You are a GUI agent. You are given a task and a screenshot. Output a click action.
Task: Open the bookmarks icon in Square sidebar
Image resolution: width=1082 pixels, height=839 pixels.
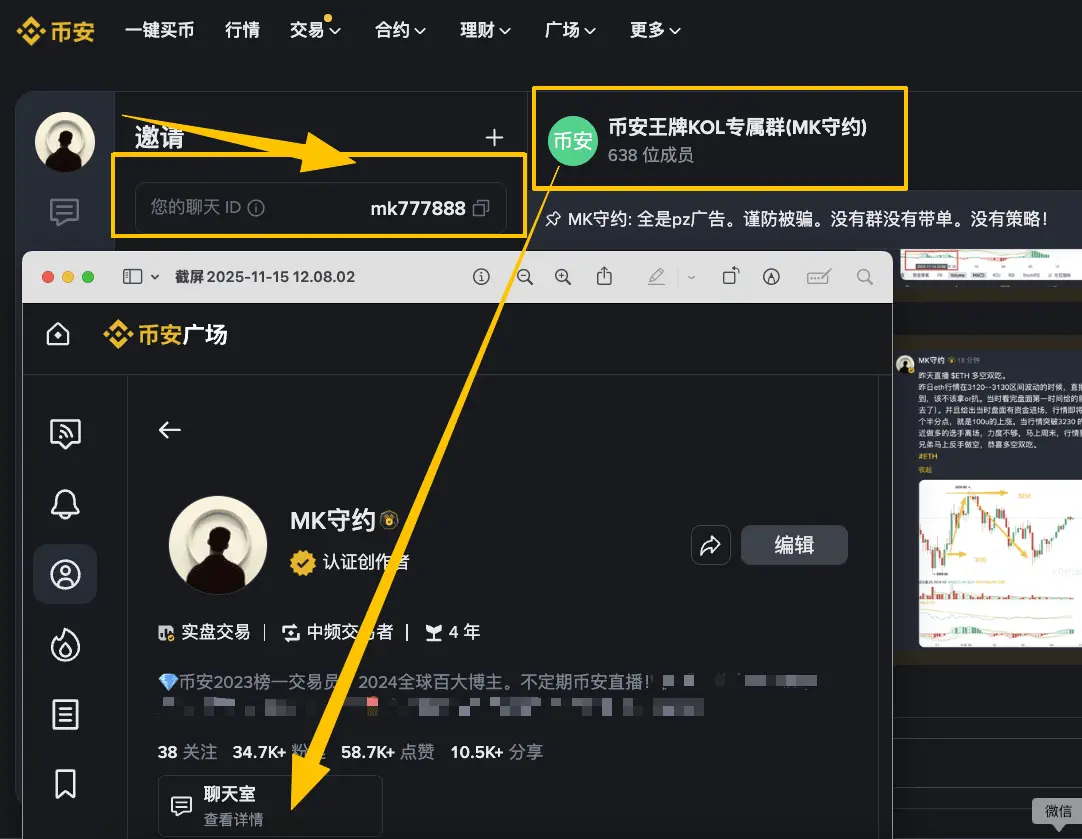click(66, 784)
